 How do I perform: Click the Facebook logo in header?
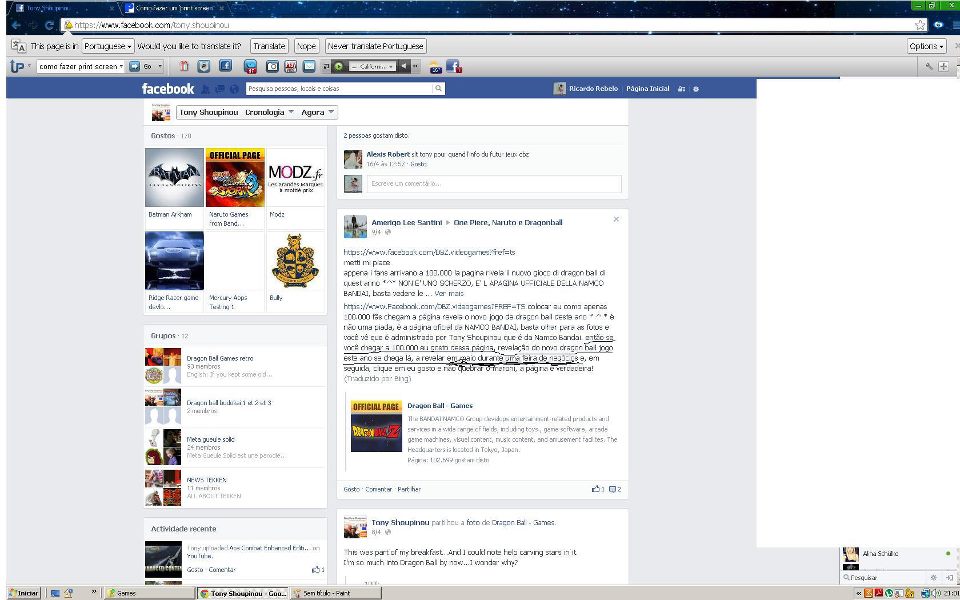167,89
